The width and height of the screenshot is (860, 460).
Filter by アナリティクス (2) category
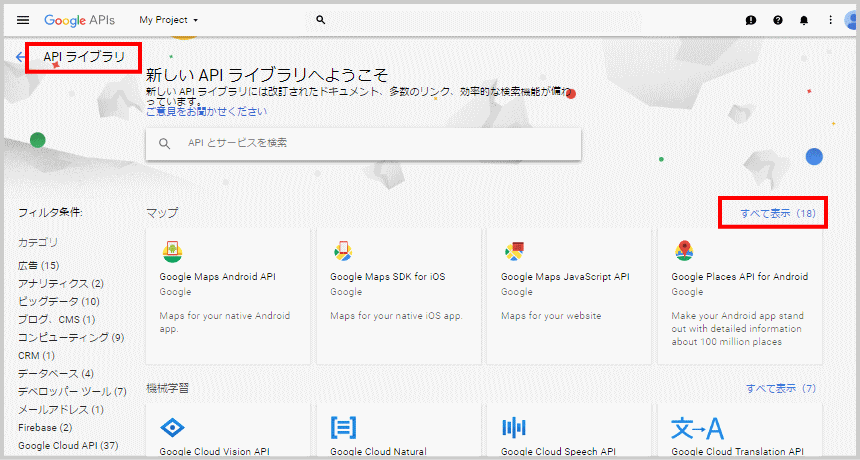61,283
